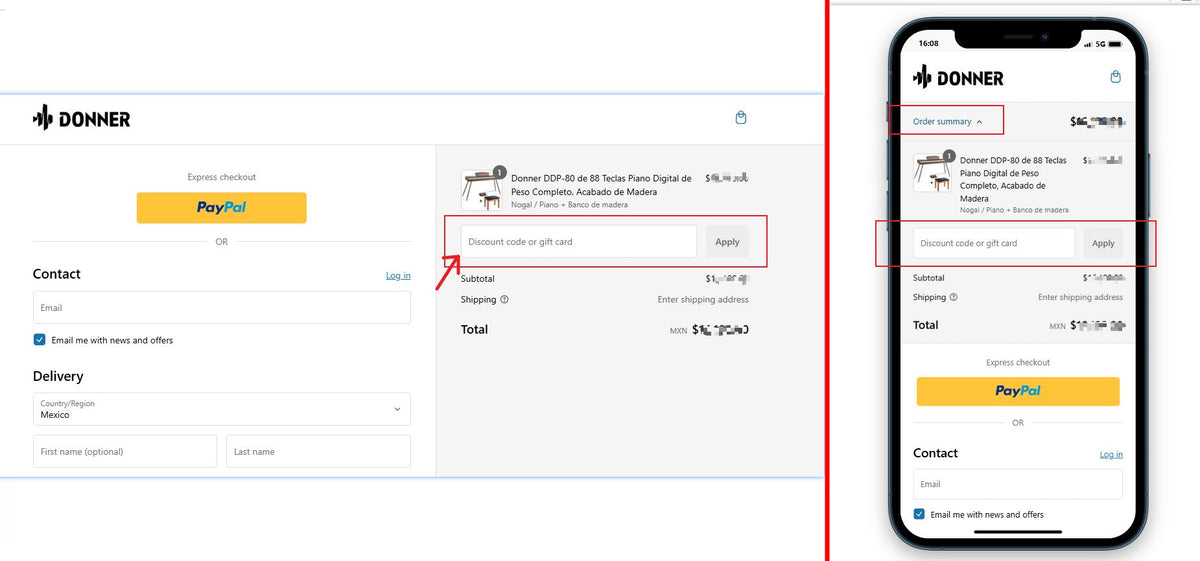Screen dimensions: 1200x561
Task: Open the cart bag icon in phone view
Action: (1116, 77)
